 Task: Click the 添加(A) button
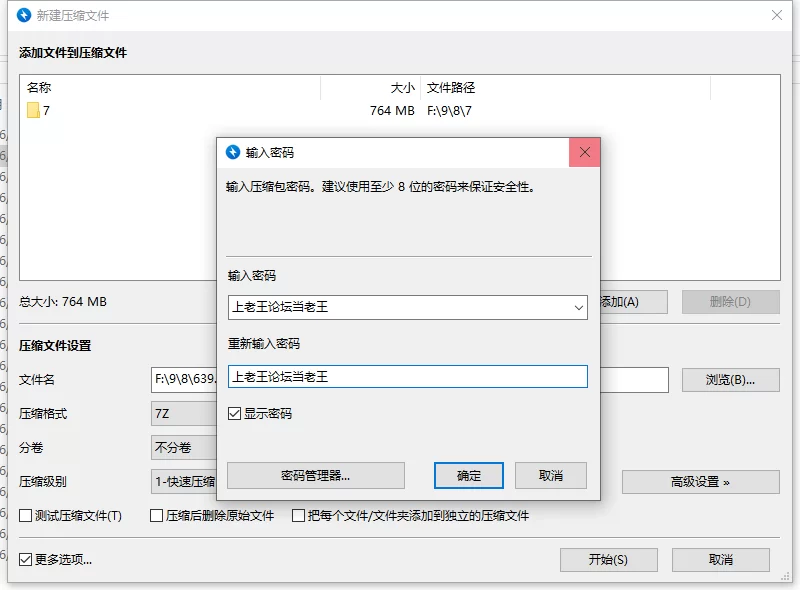(634, 302)
